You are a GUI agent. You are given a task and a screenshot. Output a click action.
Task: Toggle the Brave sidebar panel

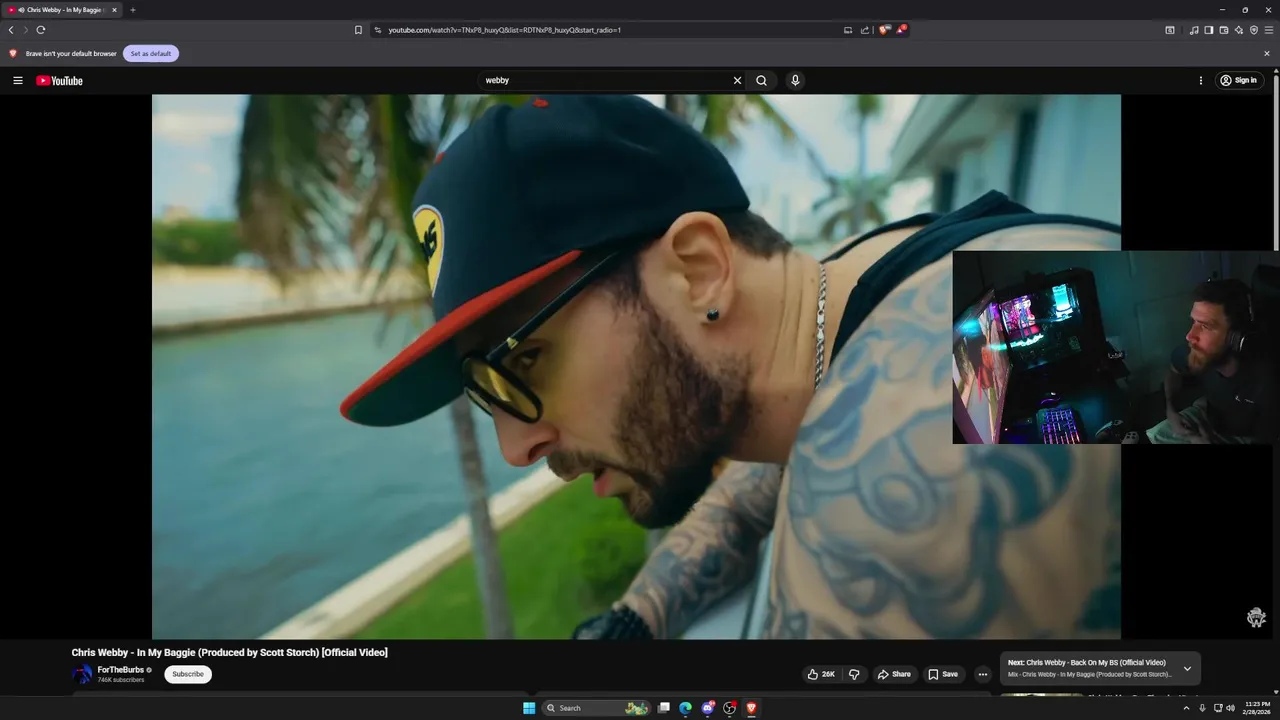click(1209, 30)
